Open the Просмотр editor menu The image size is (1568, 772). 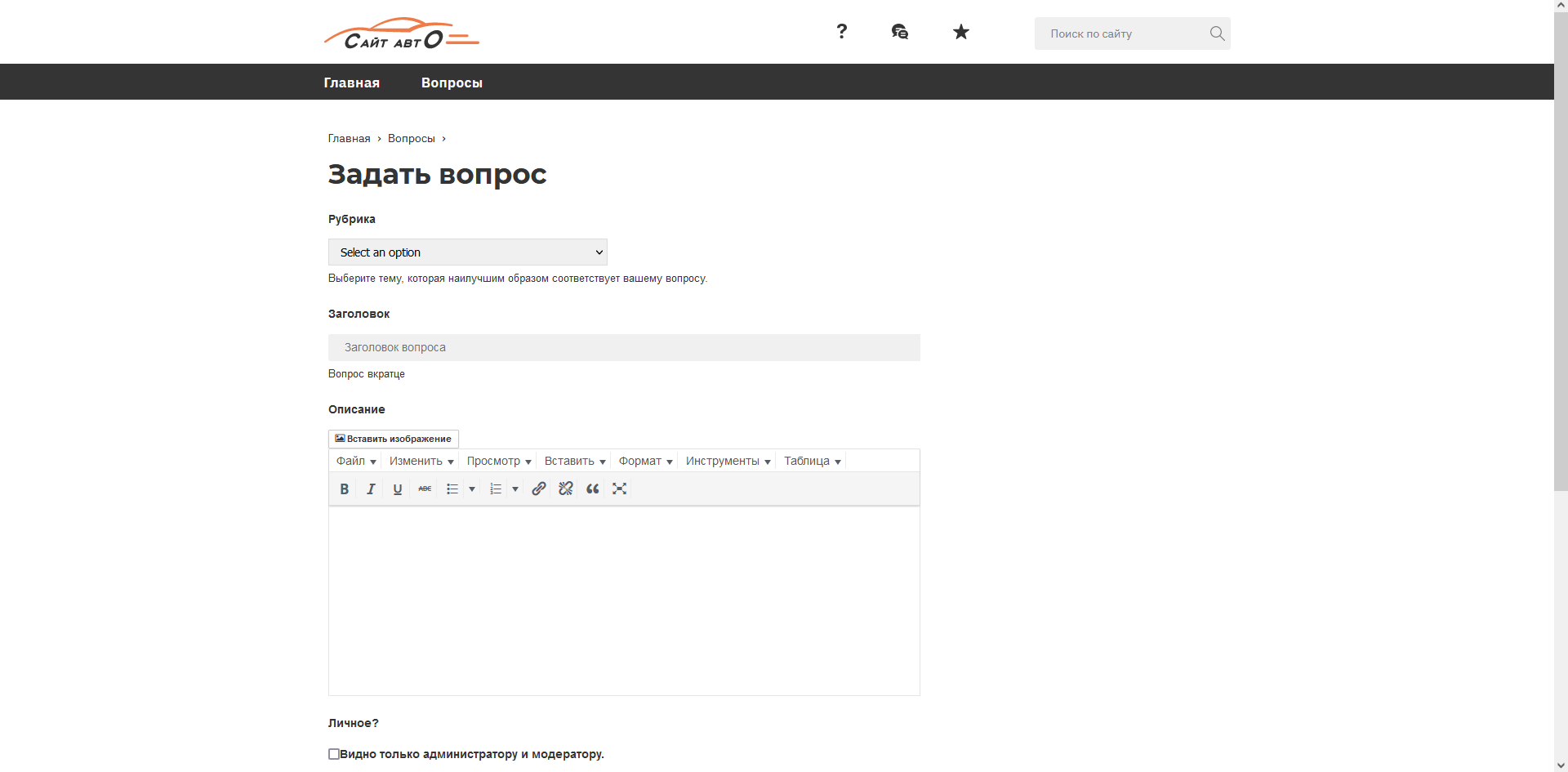(x=499, y=461)
